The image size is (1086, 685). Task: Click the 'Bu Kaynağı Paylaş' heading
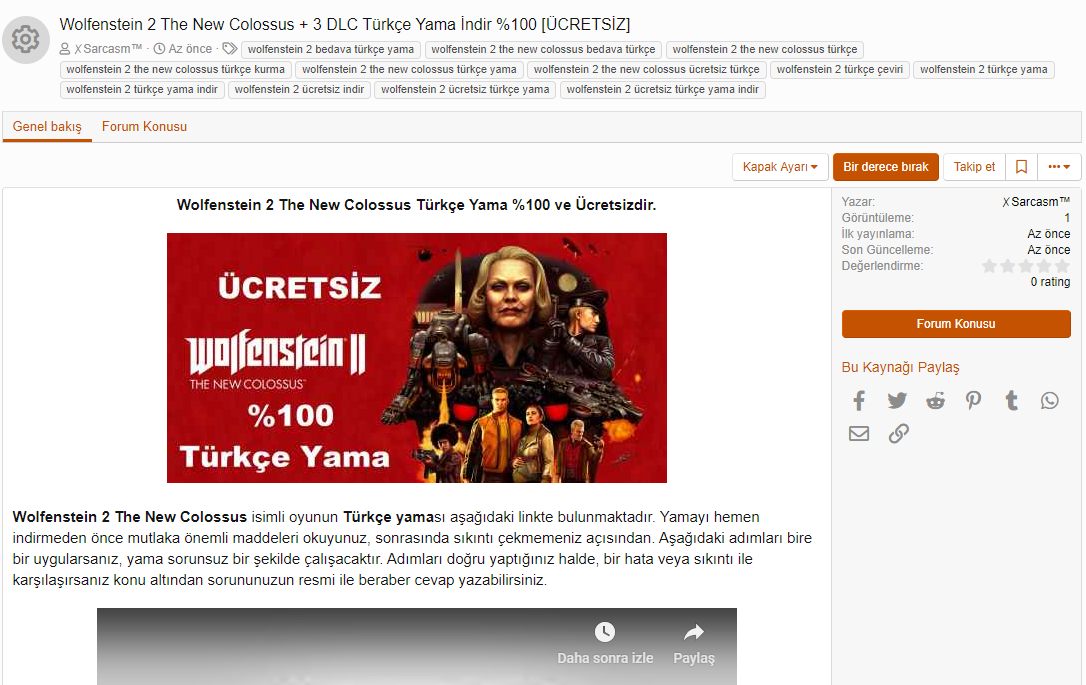(900, 367)
